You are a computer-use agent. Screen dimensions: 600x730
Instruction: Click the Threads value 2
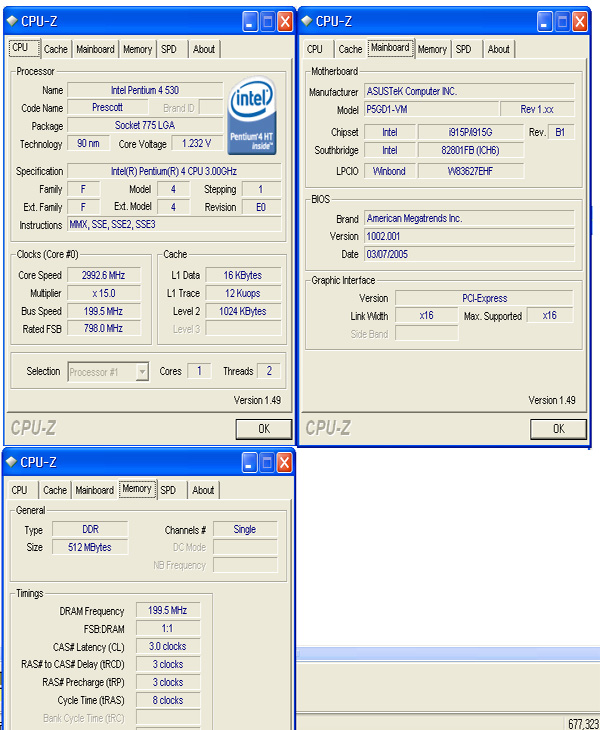click(x=269, y=371)
